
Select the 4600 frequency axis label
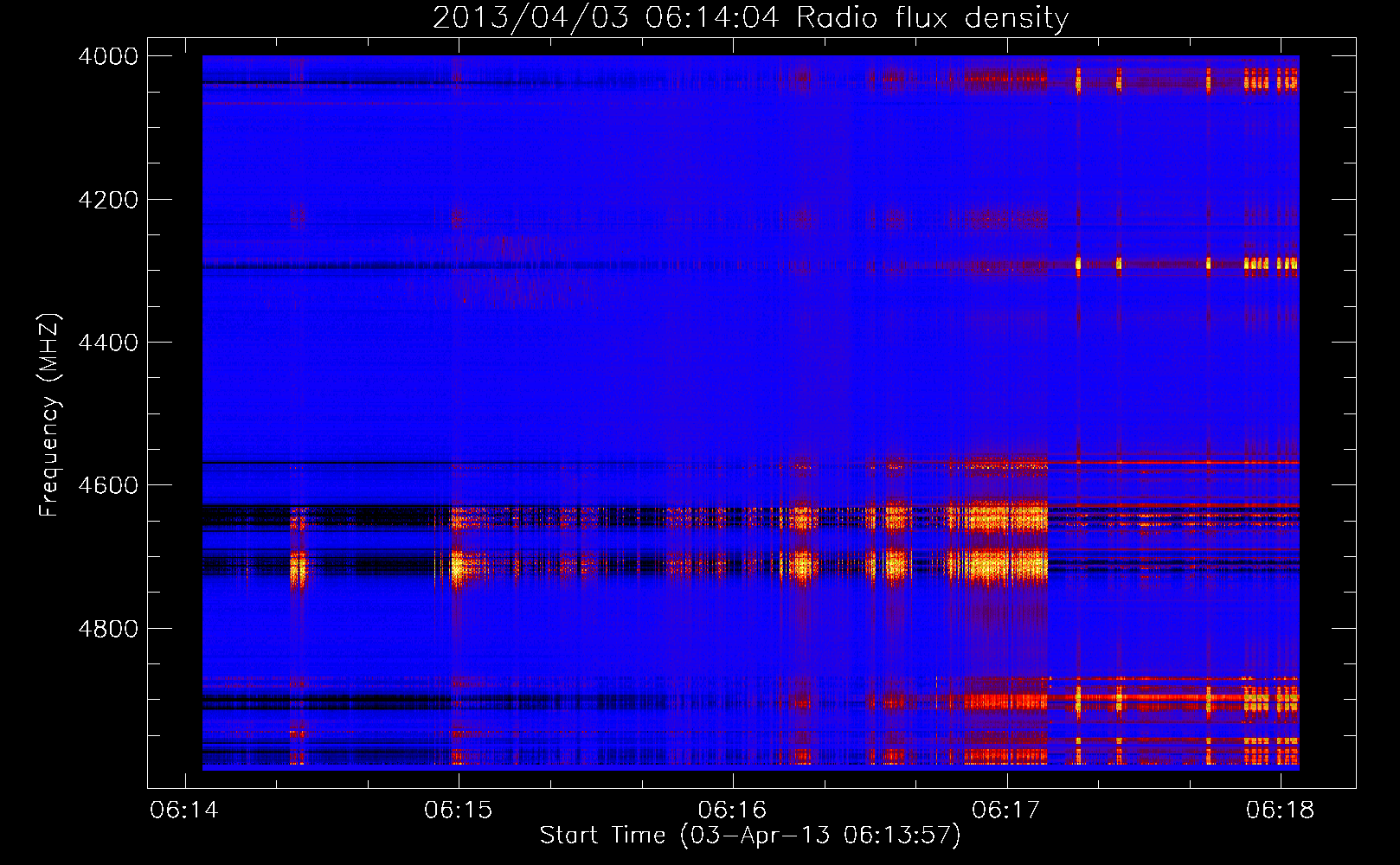108,485
